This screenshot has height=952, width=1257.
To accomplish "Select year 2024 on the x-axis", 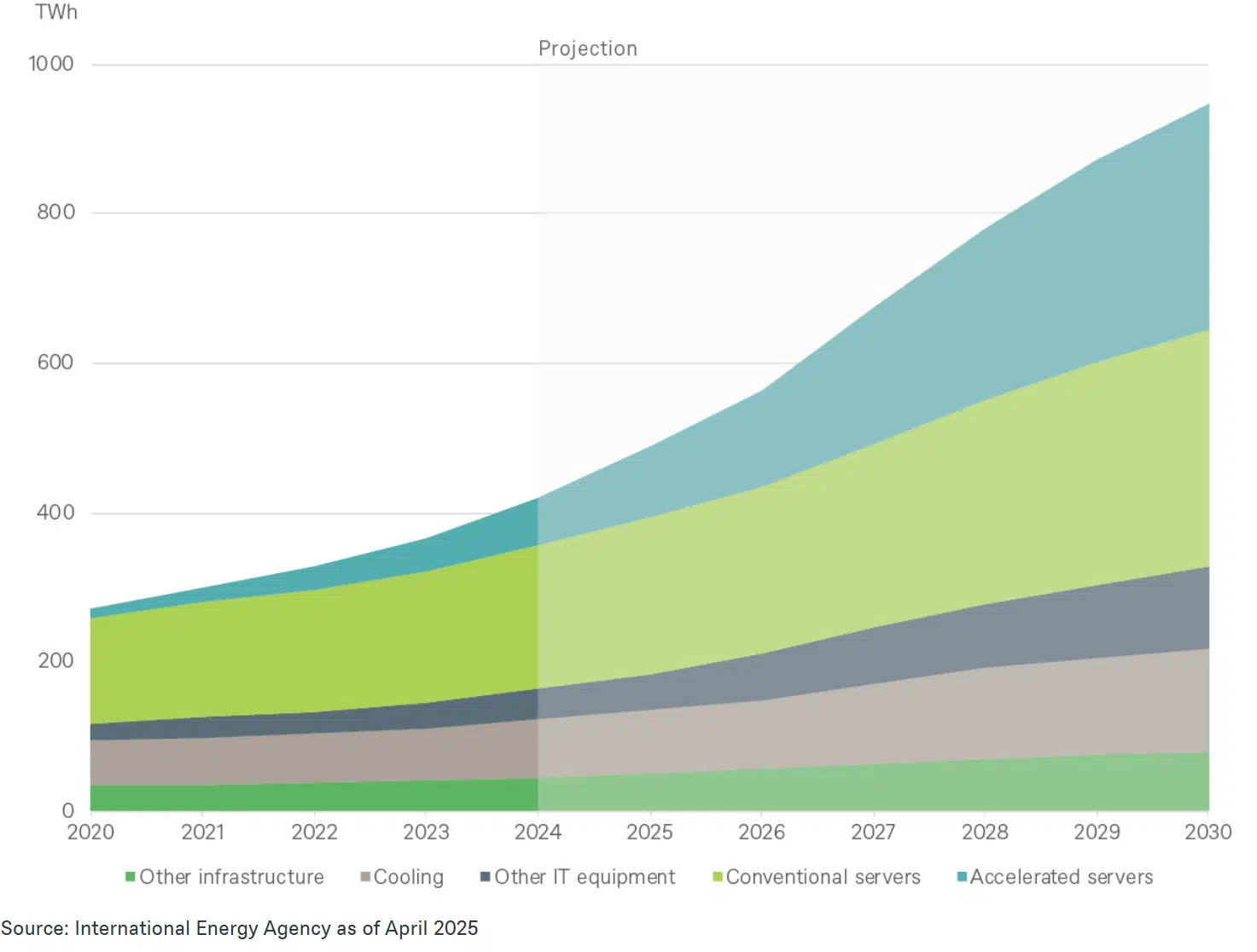I will tap(538, 832).
